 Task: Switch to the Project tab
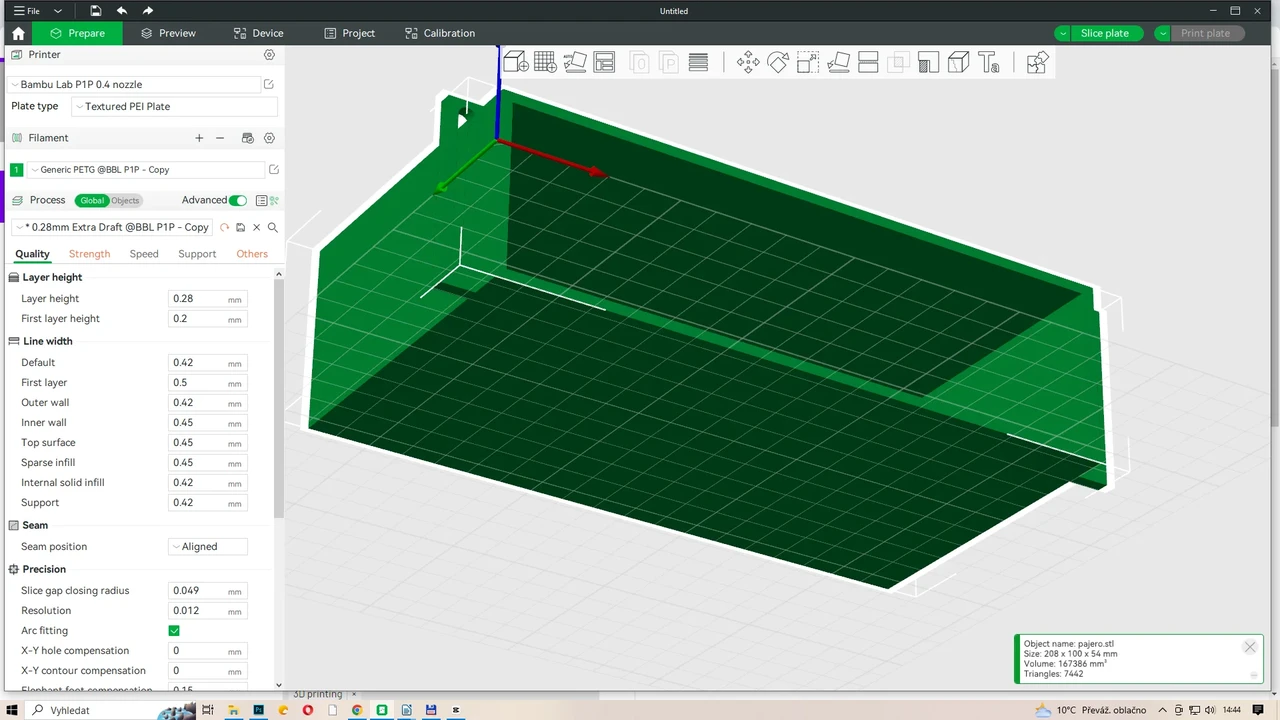pyautogui.click(x=350, y=33)
